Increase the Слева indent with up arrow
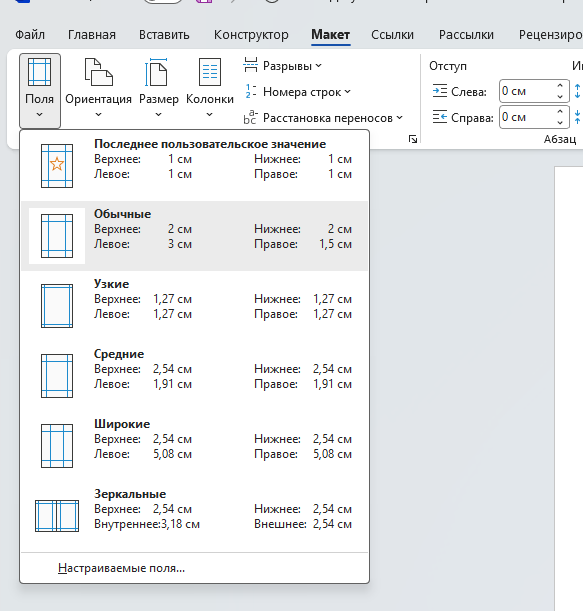This screenshot has width=583, height=611. [560, 86]
